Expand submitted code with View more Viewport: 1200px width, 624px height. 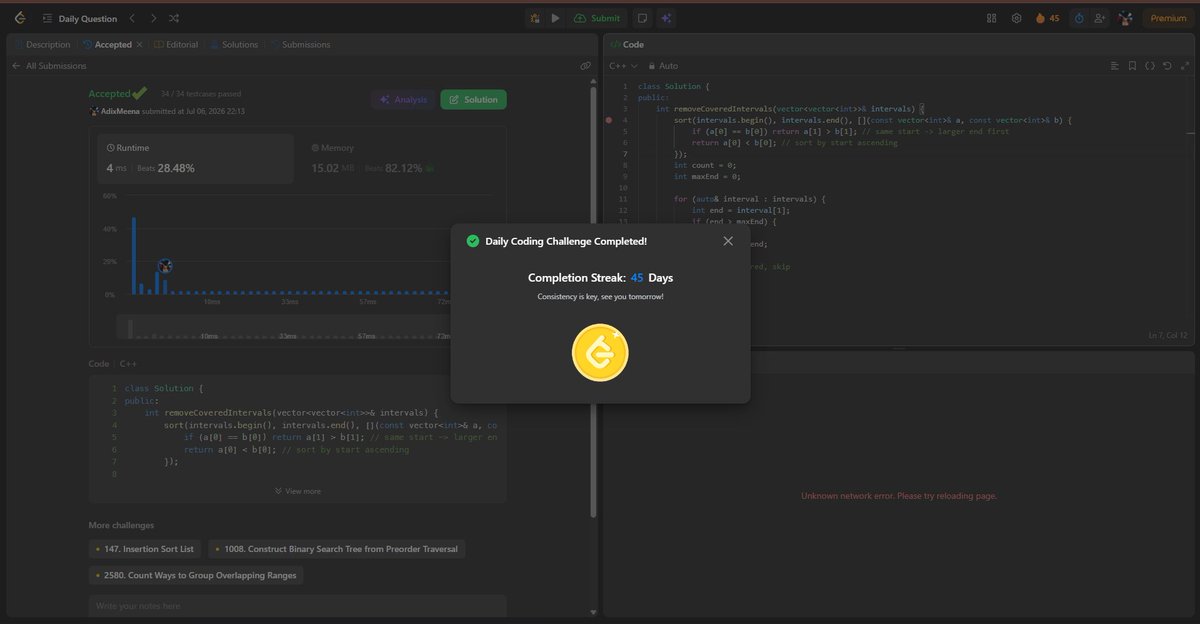(298, 491)
